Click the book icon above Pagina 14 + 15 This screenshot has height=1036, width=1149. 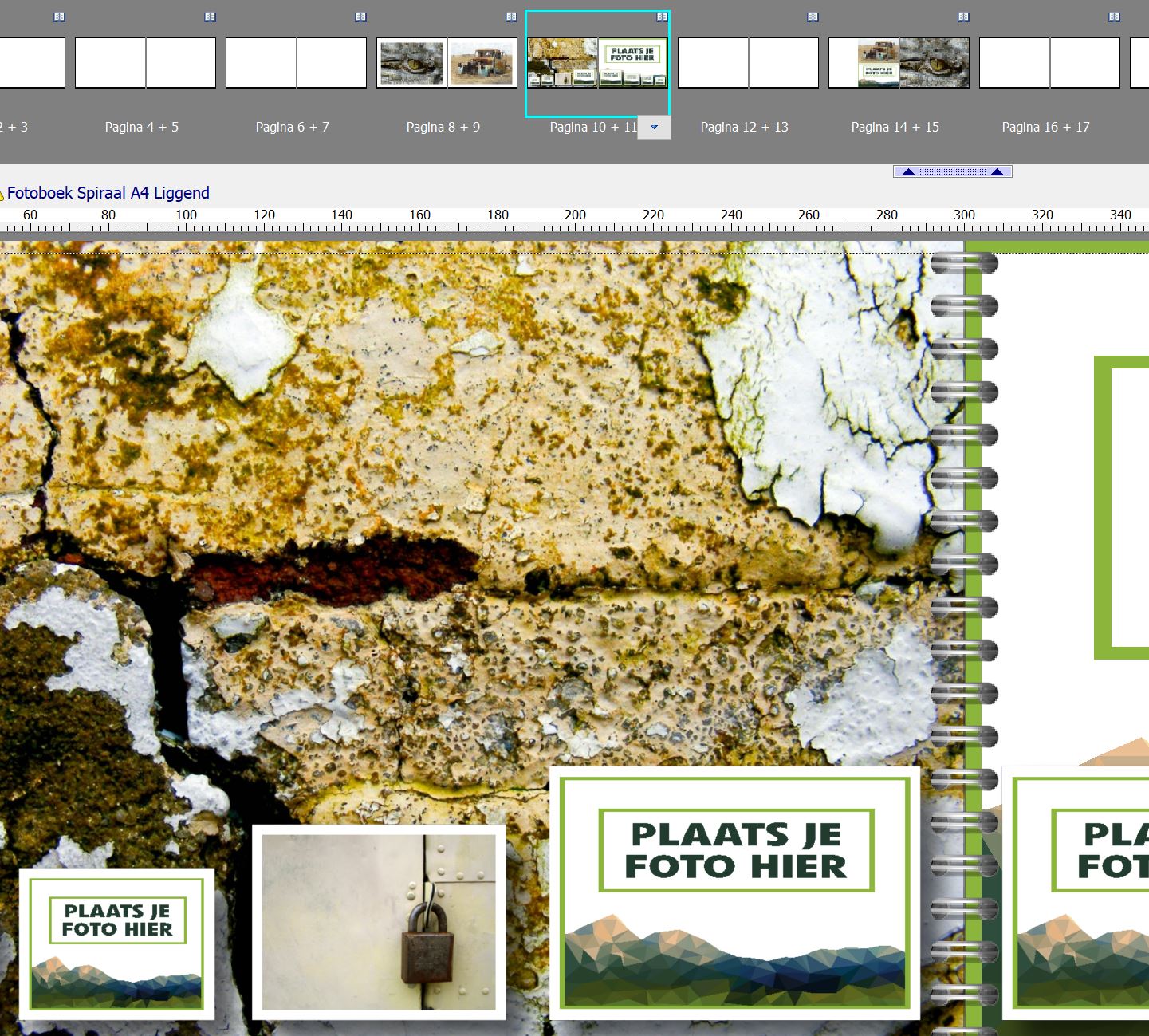pos(963,17)
